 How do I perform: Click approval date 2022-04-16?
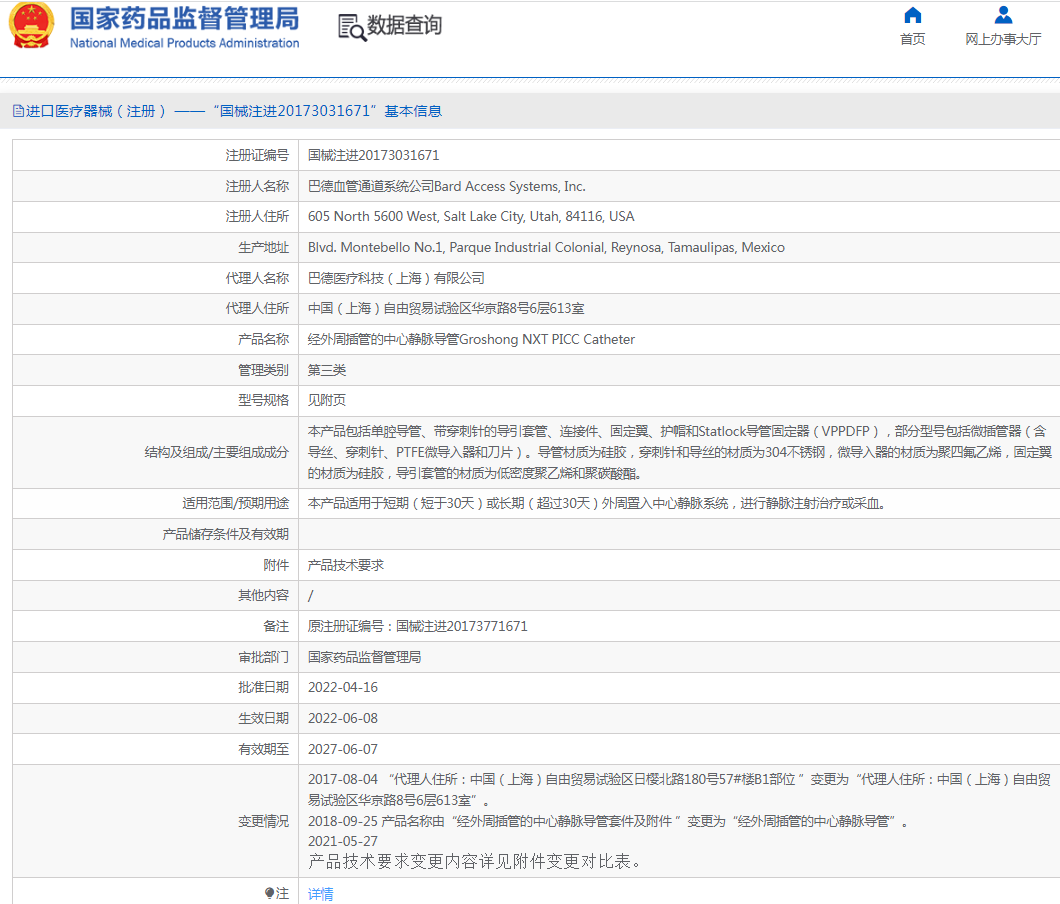(x=343, y=688)
